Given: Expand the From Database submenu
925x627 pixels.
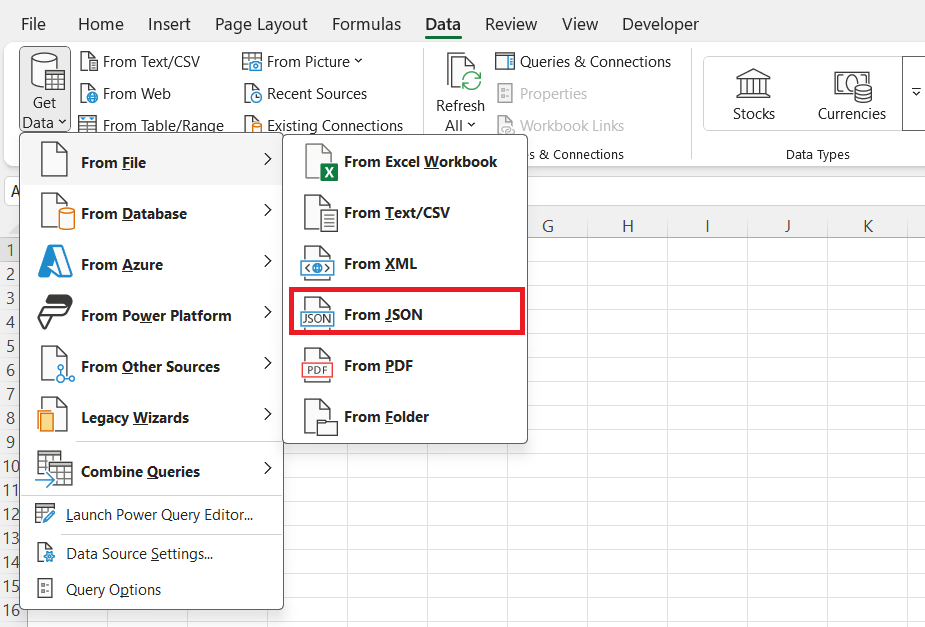Looking at the screenshot, I should point(152,211).
